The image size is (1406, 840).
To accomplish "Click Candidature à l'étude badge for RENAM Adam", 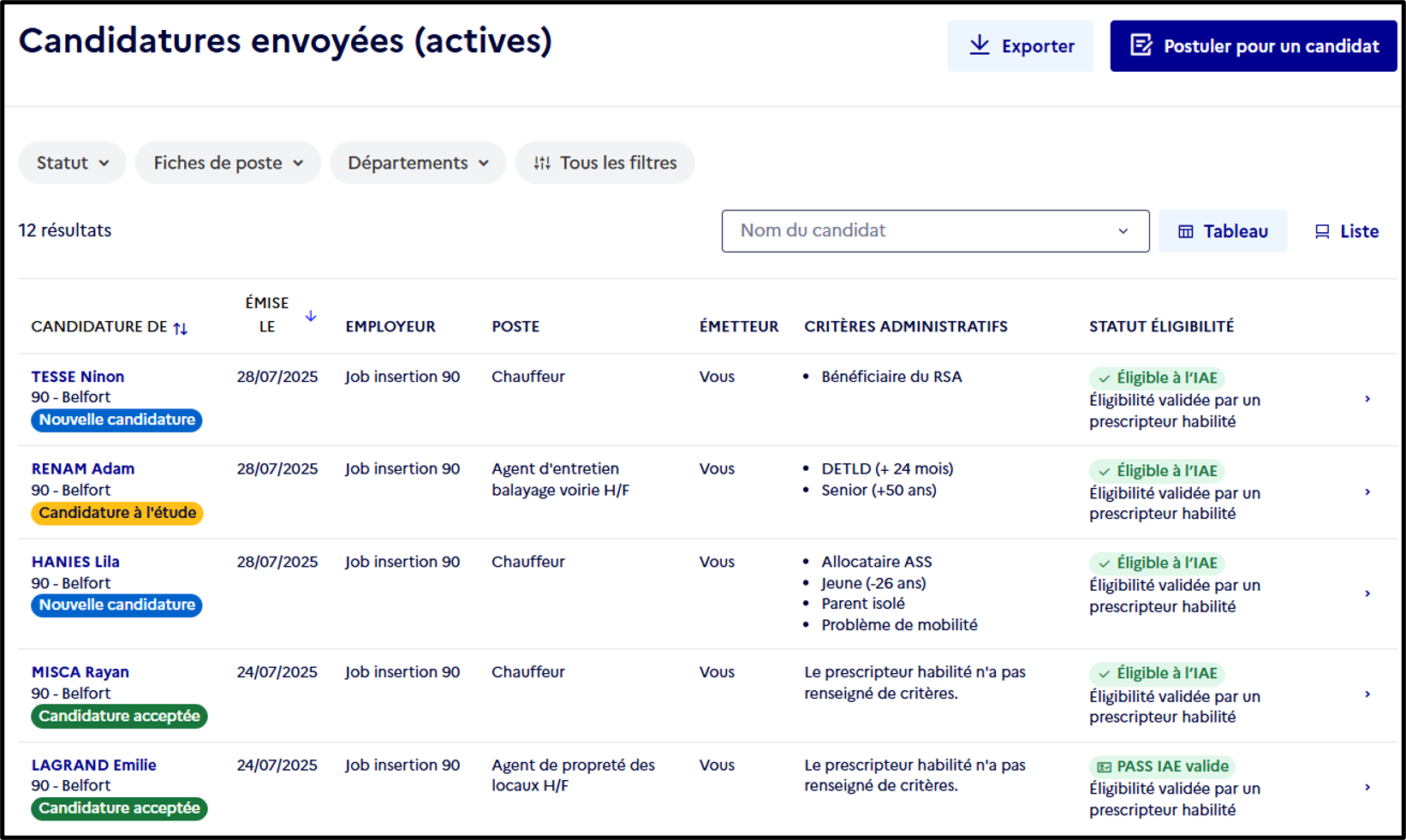I will [117, 513].
